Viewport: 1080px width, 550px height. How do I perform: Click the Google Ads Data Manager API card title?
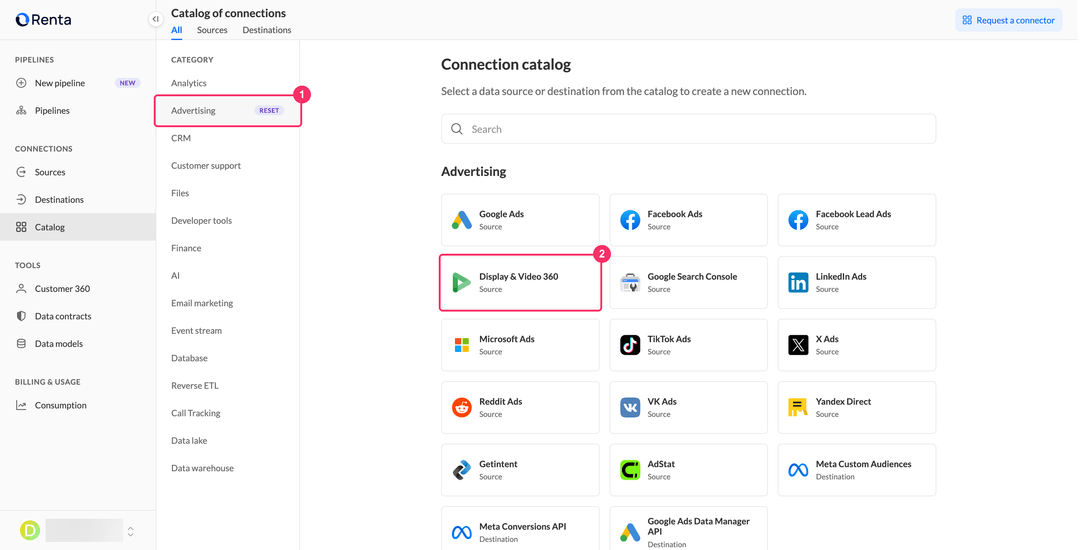[698, 527]
